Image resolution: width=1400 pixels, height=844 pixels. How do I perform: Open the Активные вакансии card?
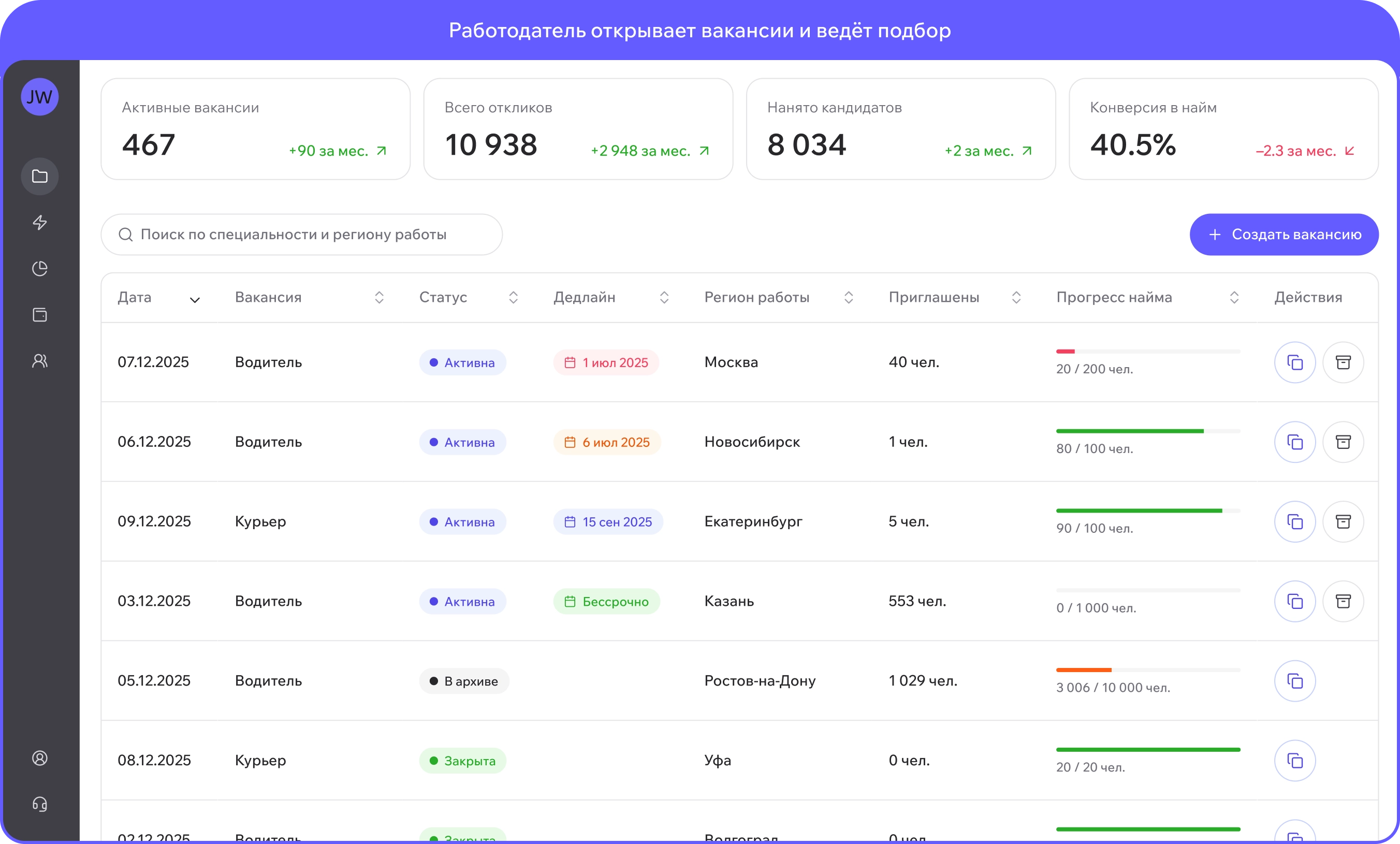pos(256,129)
